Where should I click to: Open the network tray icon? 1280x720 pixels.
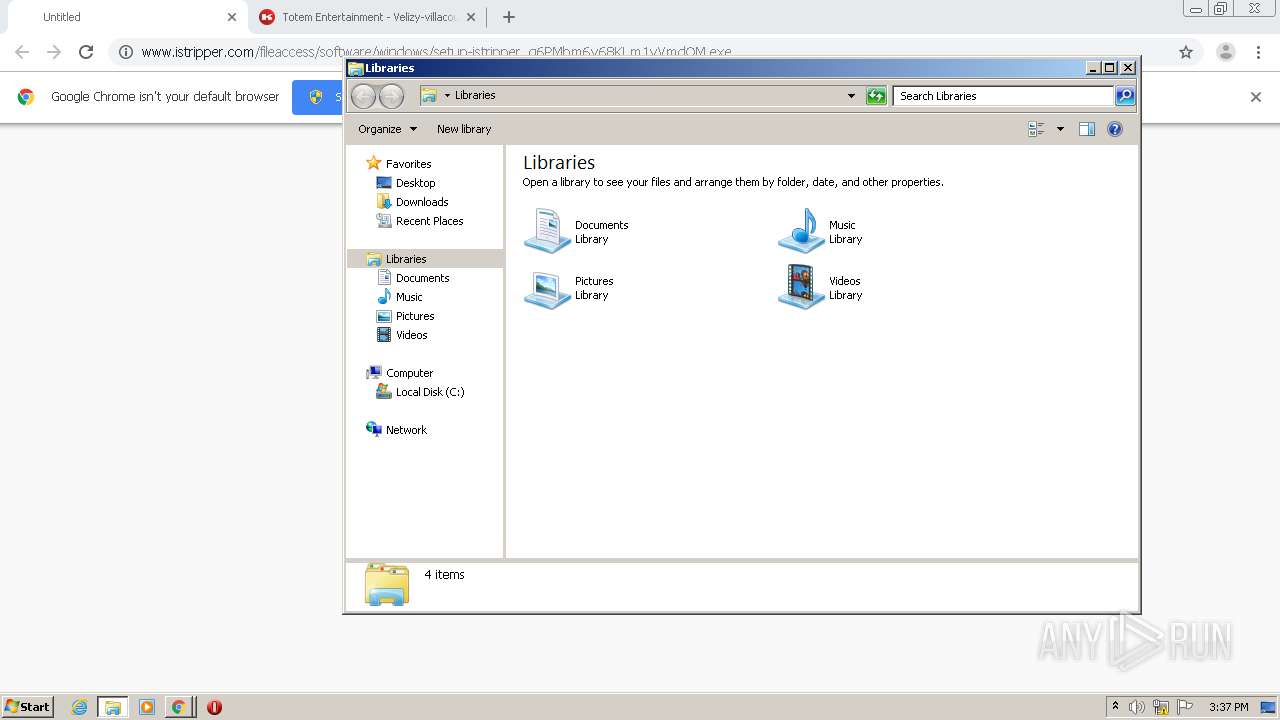1161,707
